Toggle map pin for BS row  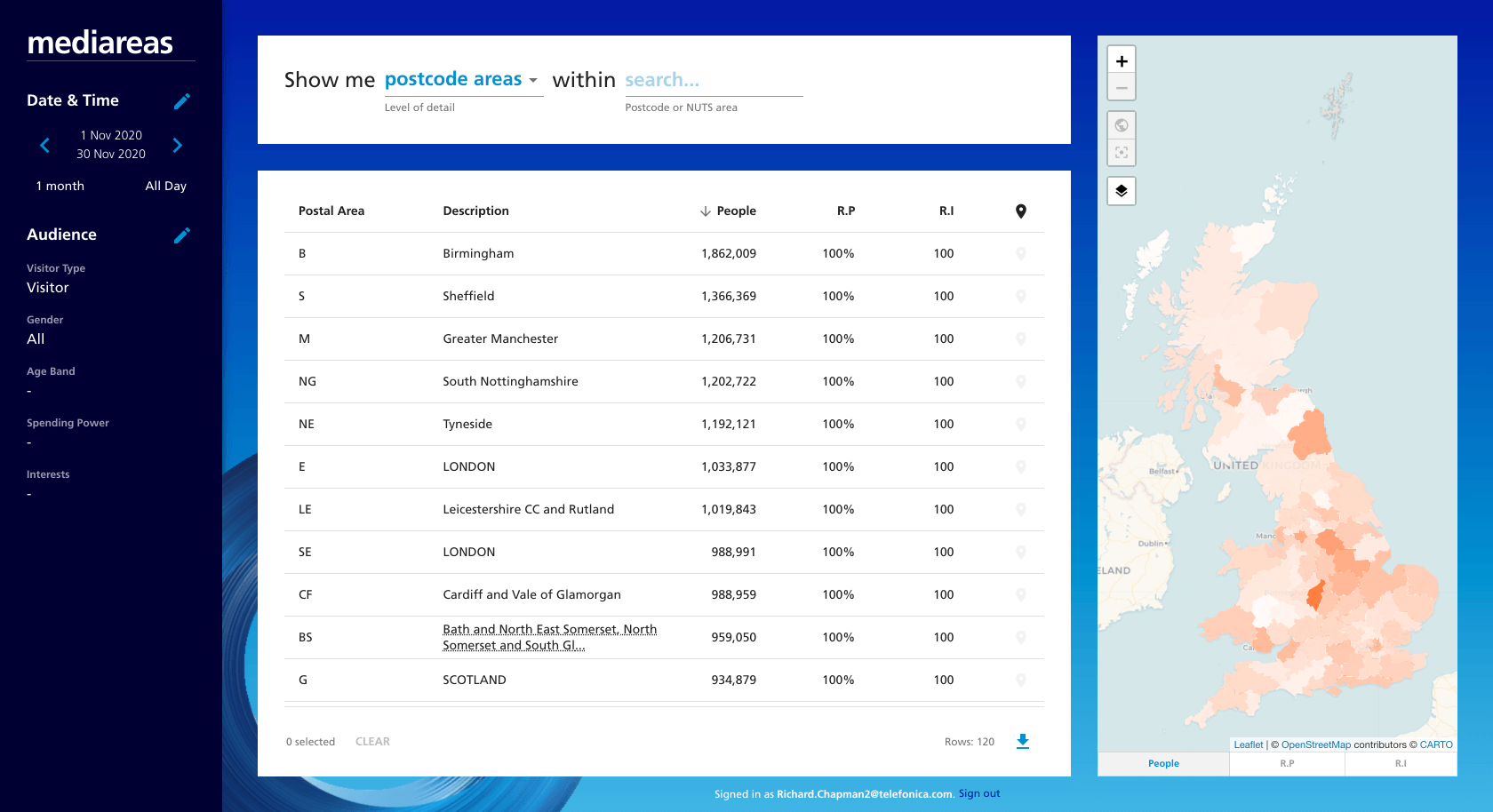pyautogui.click(x=1021, y=638)
